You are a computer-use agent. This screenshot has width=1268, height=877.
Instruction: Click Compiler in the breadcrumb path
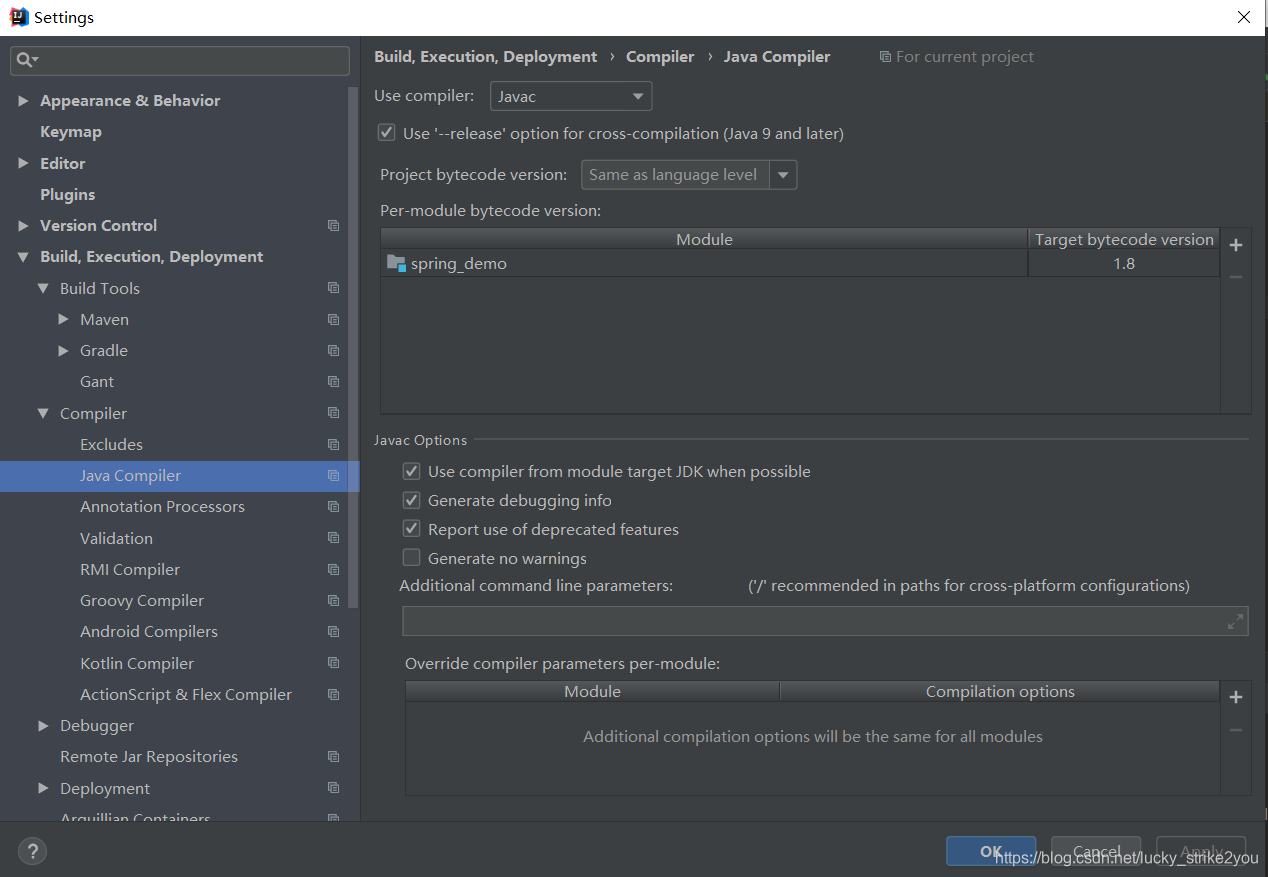[660, 57]
